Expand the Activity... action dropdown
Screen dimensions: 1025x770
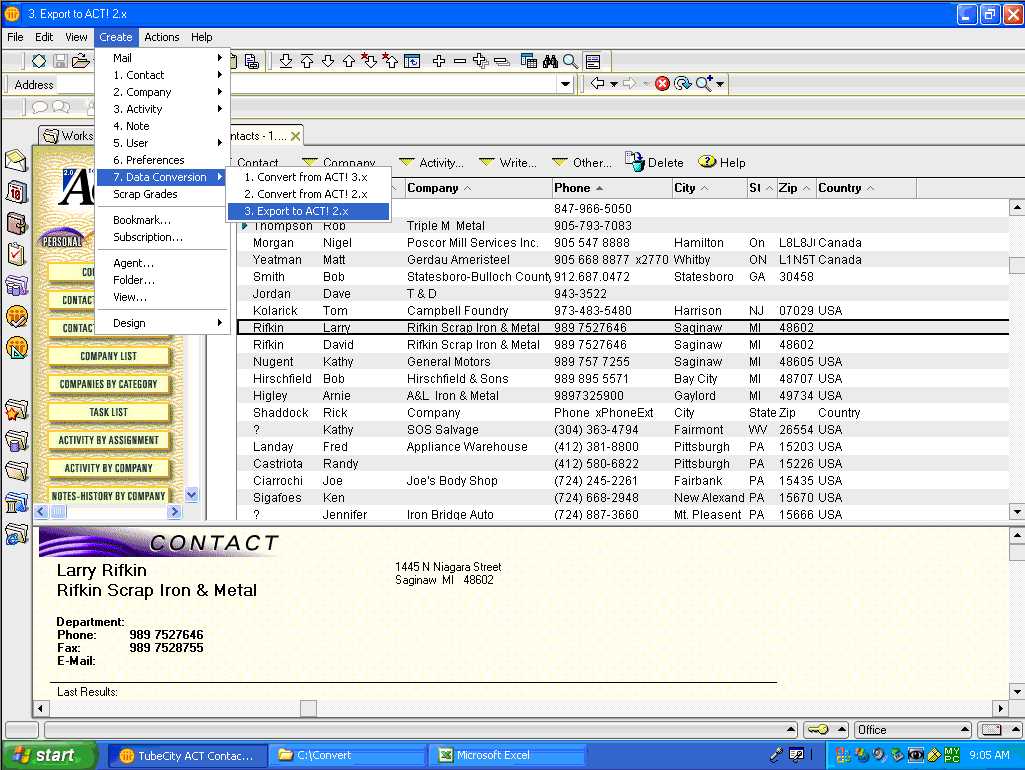(431, 163)
